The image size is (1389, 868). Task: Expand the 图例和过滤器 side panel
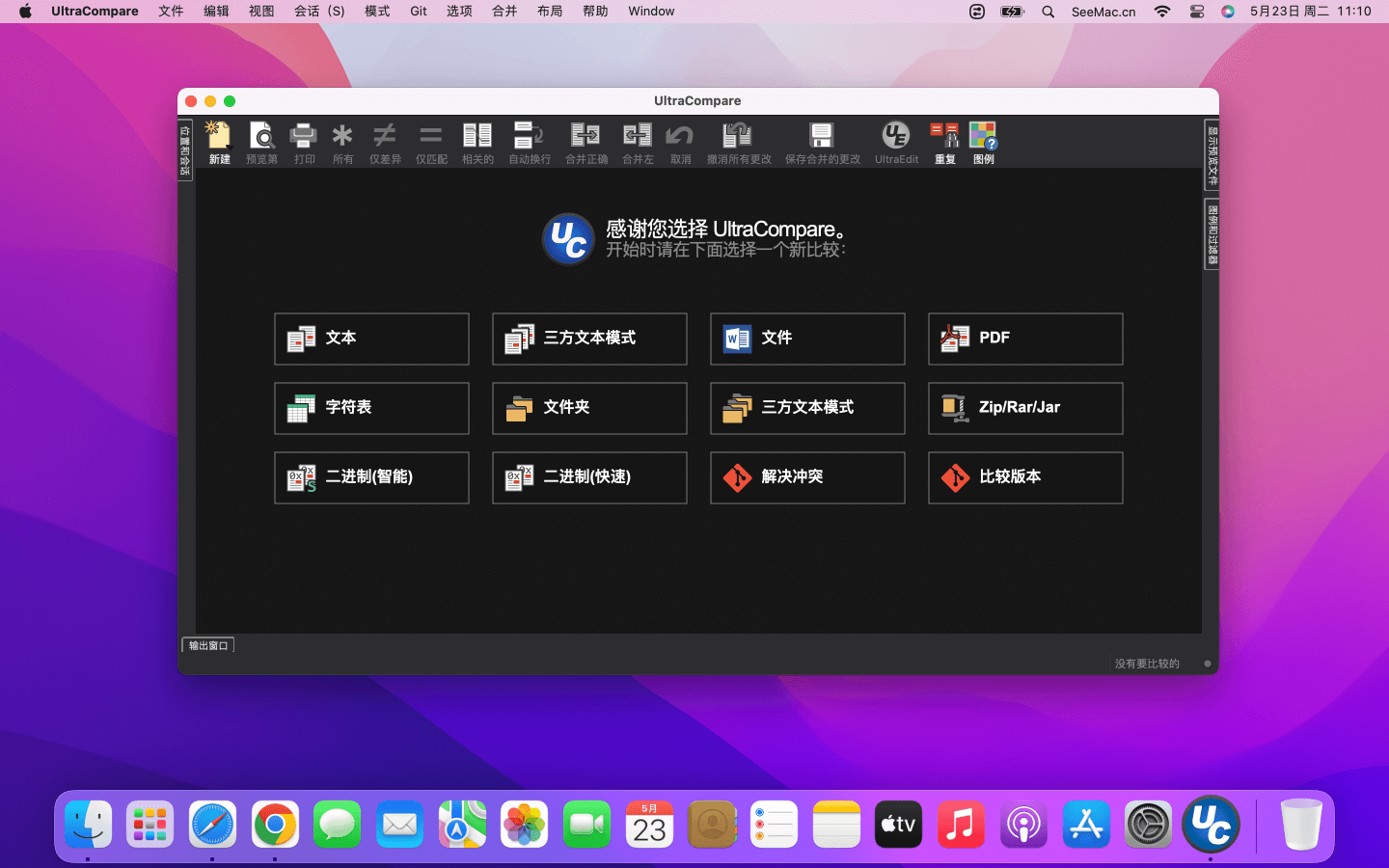1212,234
